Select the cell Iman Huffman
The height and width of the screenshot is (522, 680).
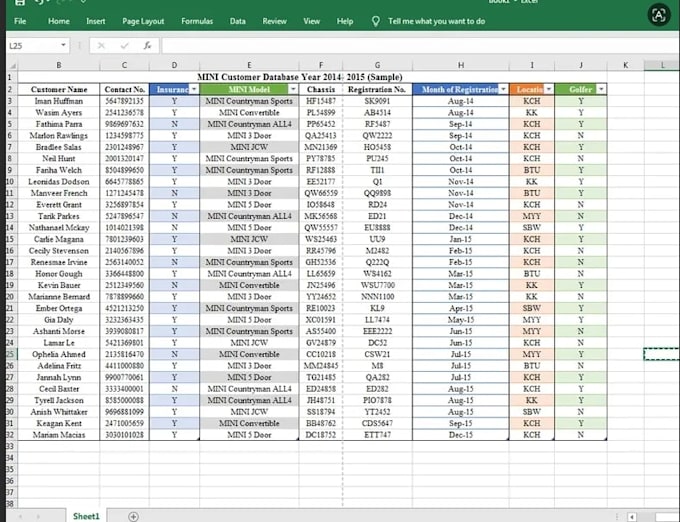click(59, 101)
